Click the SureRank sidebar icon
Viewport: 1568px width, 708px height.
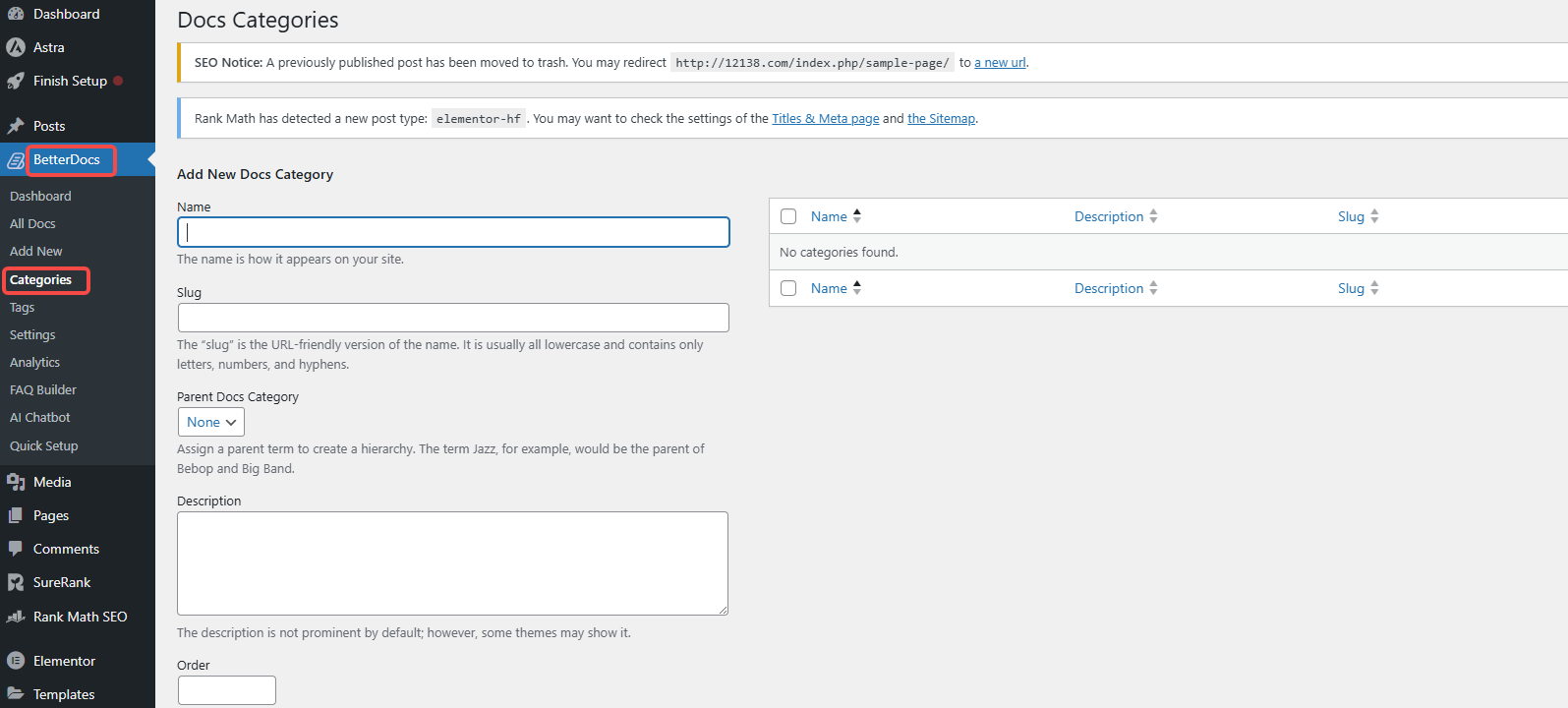click(x=16, y=582)
